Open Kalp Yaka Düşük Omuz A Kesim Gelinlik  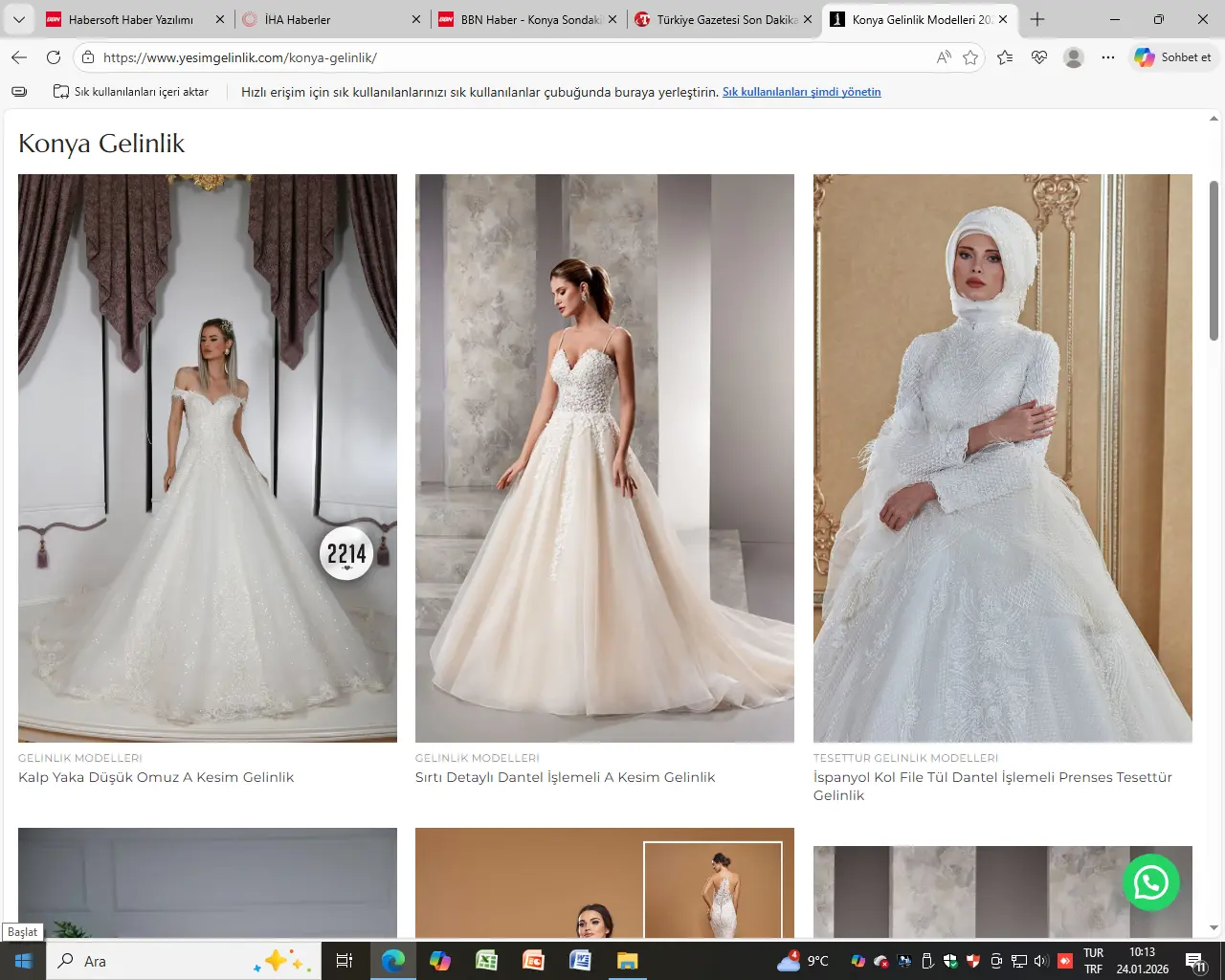(156, 777)
